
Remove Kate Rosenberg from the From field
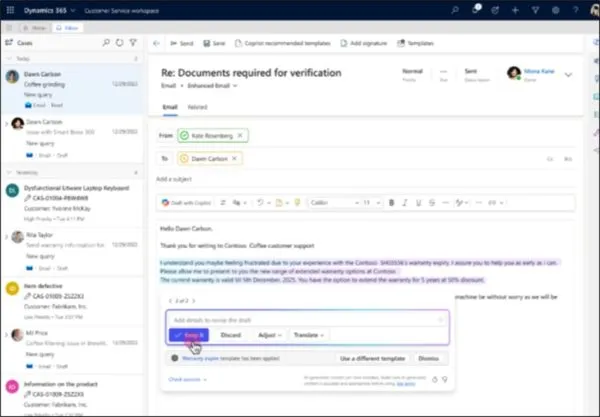coord(240,135)
